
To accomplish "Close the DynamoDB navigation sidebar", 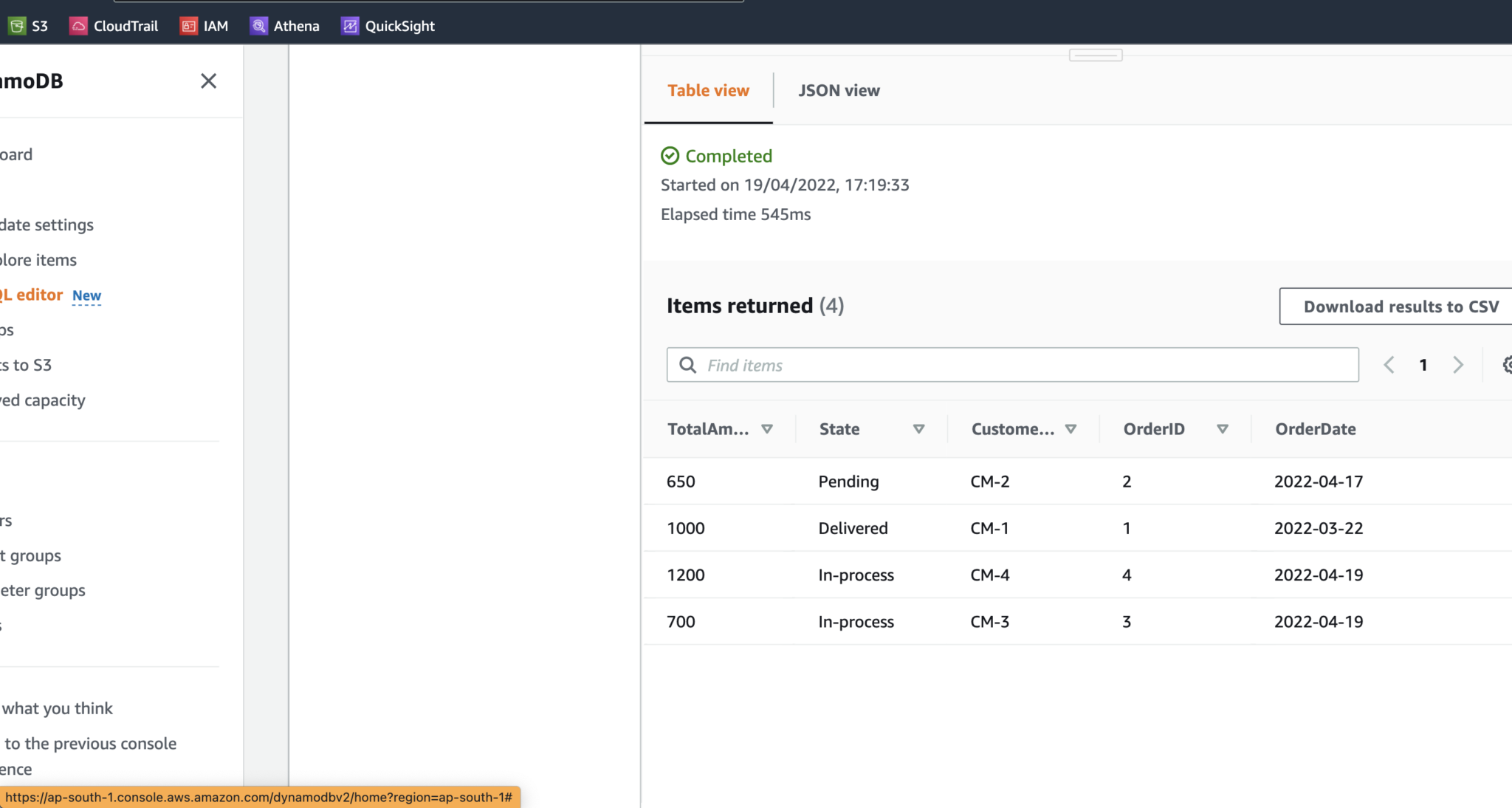I will point(208,81).
